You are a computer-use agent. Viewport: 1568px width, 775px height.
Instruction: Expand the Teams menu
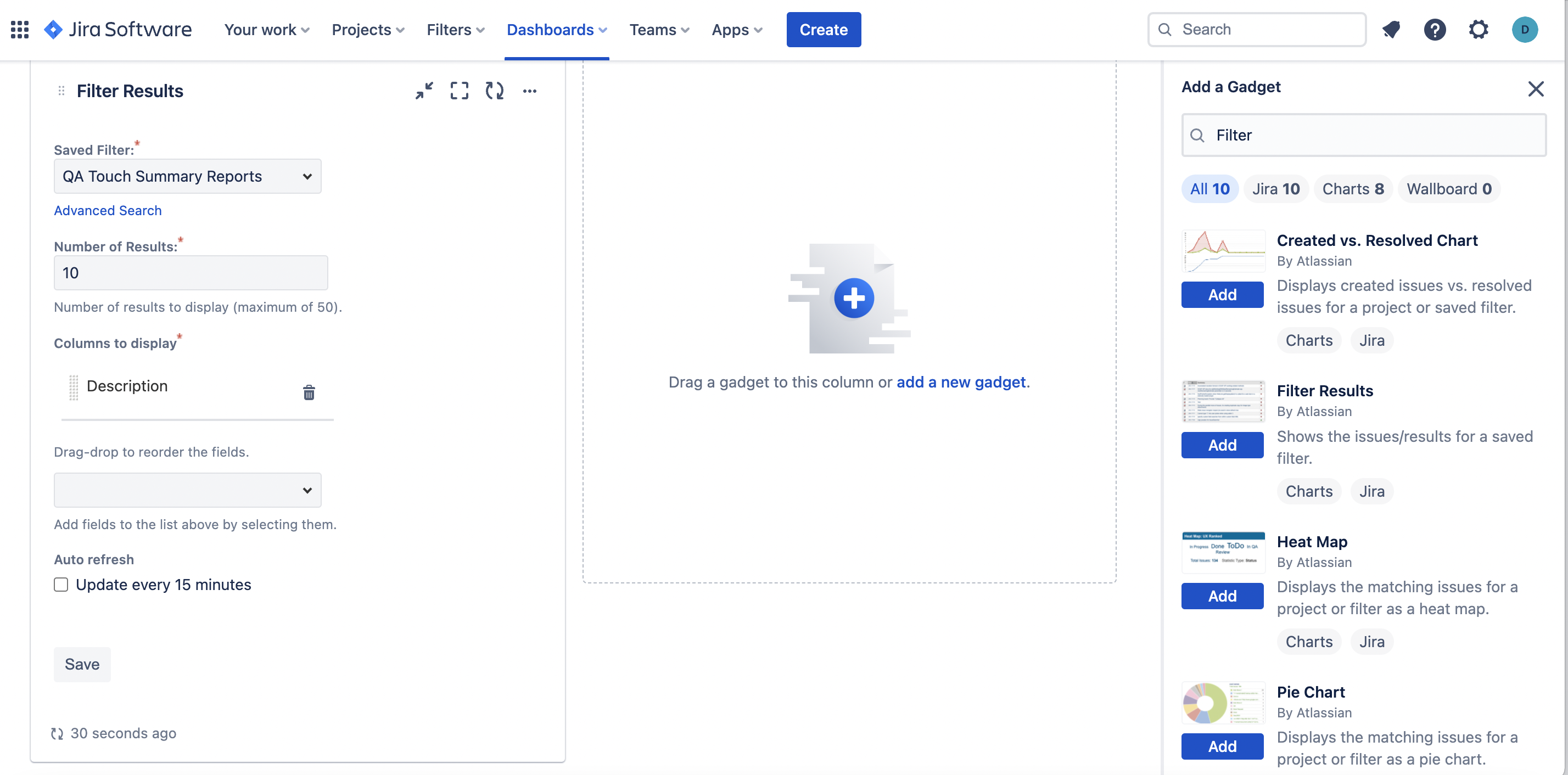click(x=659, y=29)
